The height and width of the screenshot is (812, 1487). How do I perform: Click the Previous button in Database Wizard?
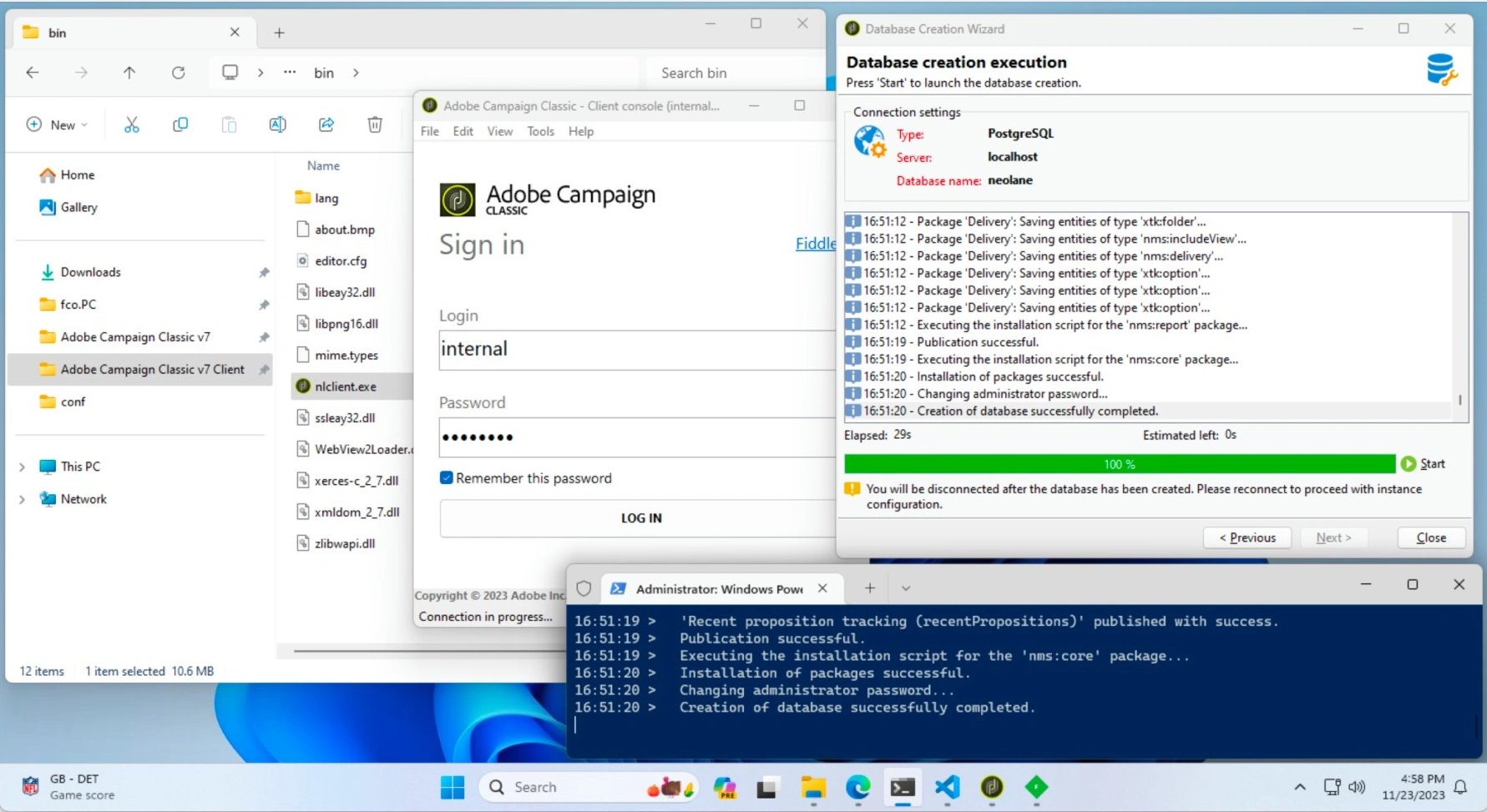click(x=1247, y=537)
